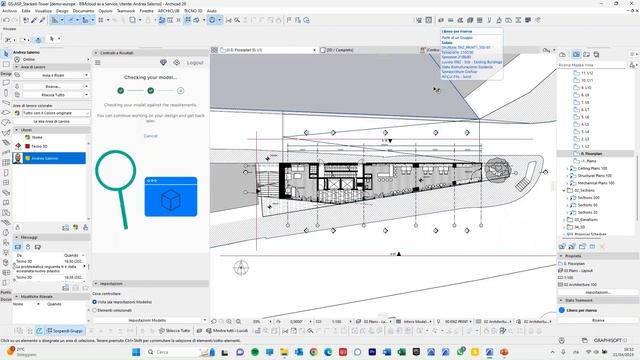Toggle the guide lines button in the top toolbar
This screenshot has height=360, width=640.
point(55,20)
